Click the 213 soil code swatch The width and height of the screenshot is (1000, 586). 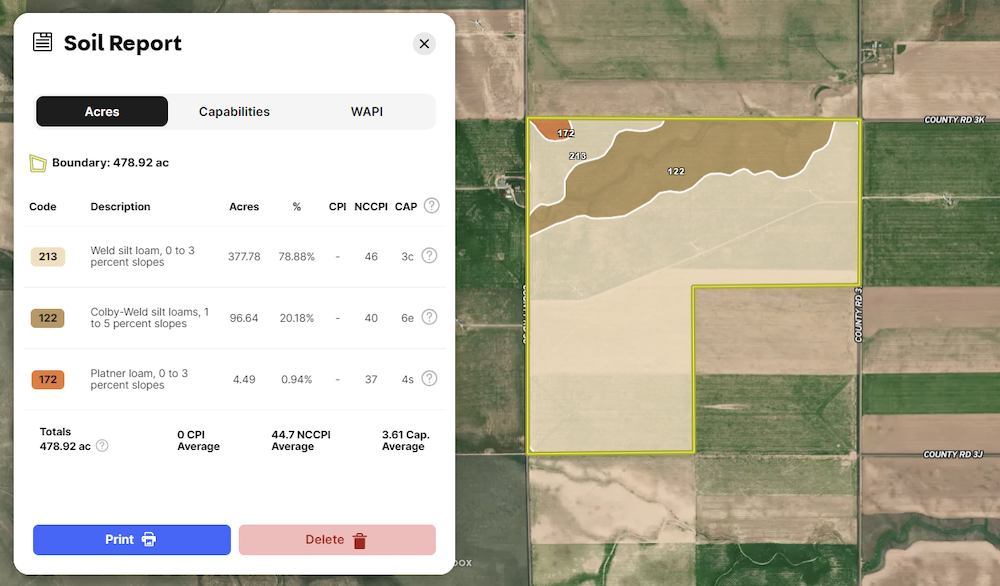(47, 257)
